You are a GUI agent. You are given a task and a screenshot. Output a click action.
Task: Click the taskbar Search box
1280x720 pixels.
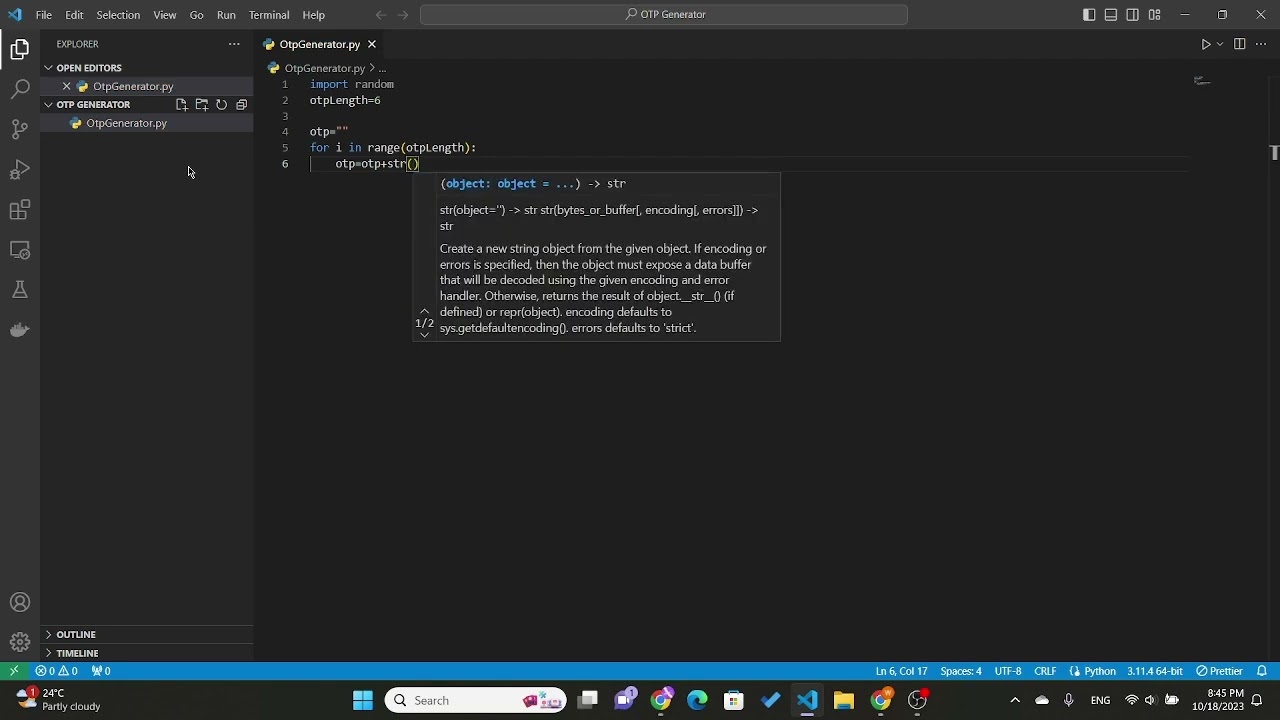tap(475, 700)
